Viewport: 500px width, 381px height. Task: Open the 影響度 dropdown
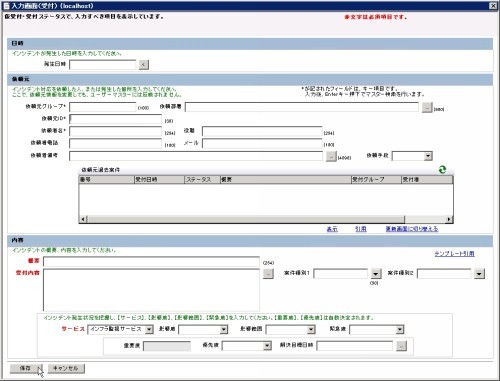(224, 330)
